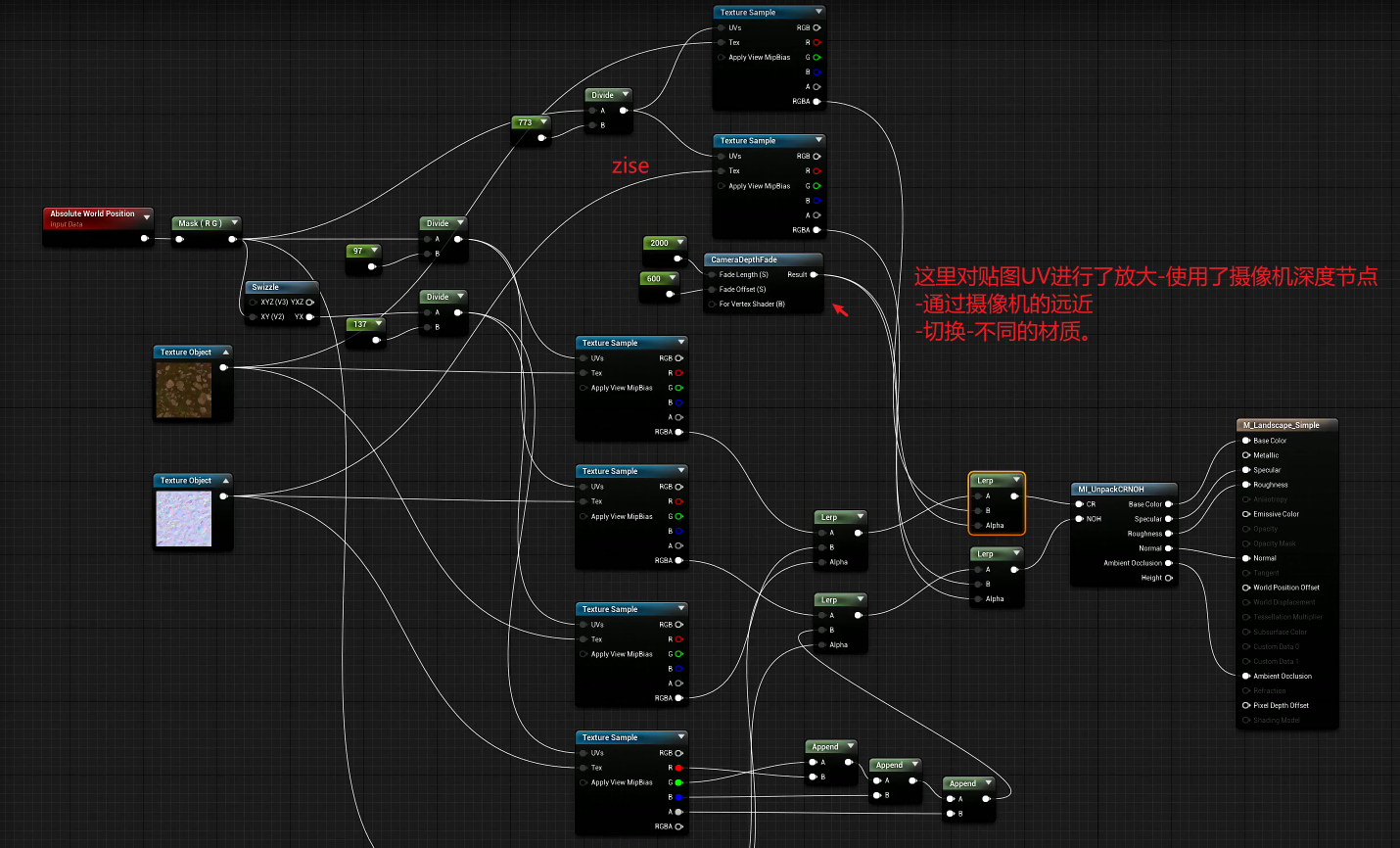This screenshot has width=1400, height=848.
Task: Collapse the normal map Texture Object node arrow
Action: [225, 480]
